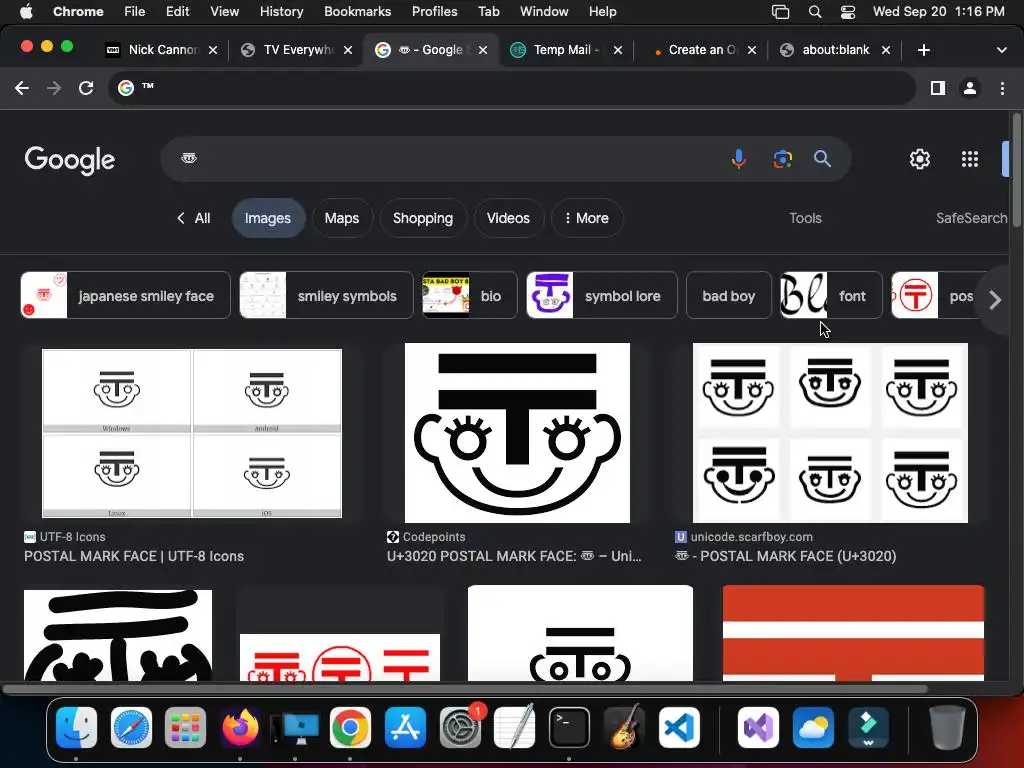Expand the tab search dropdown
The width and height of the screenshot is (1024, 768).
pos(1001,50)
